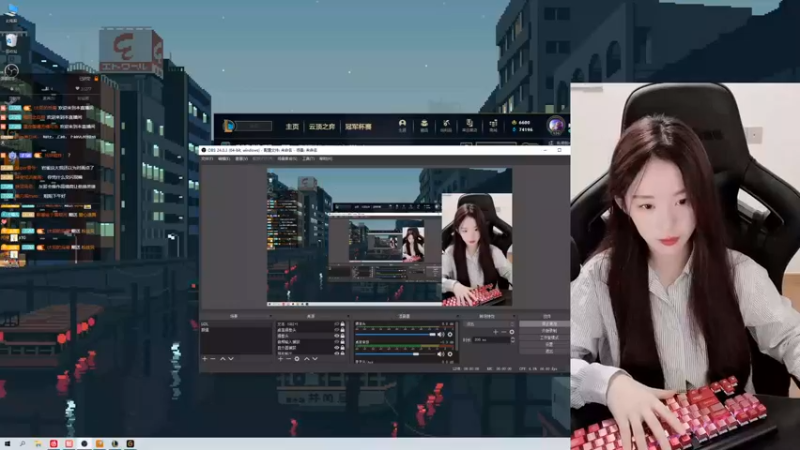The image size is (800, 450).
Task: Switch to 冠军杯赛 tab in League client
Action: 358,127
